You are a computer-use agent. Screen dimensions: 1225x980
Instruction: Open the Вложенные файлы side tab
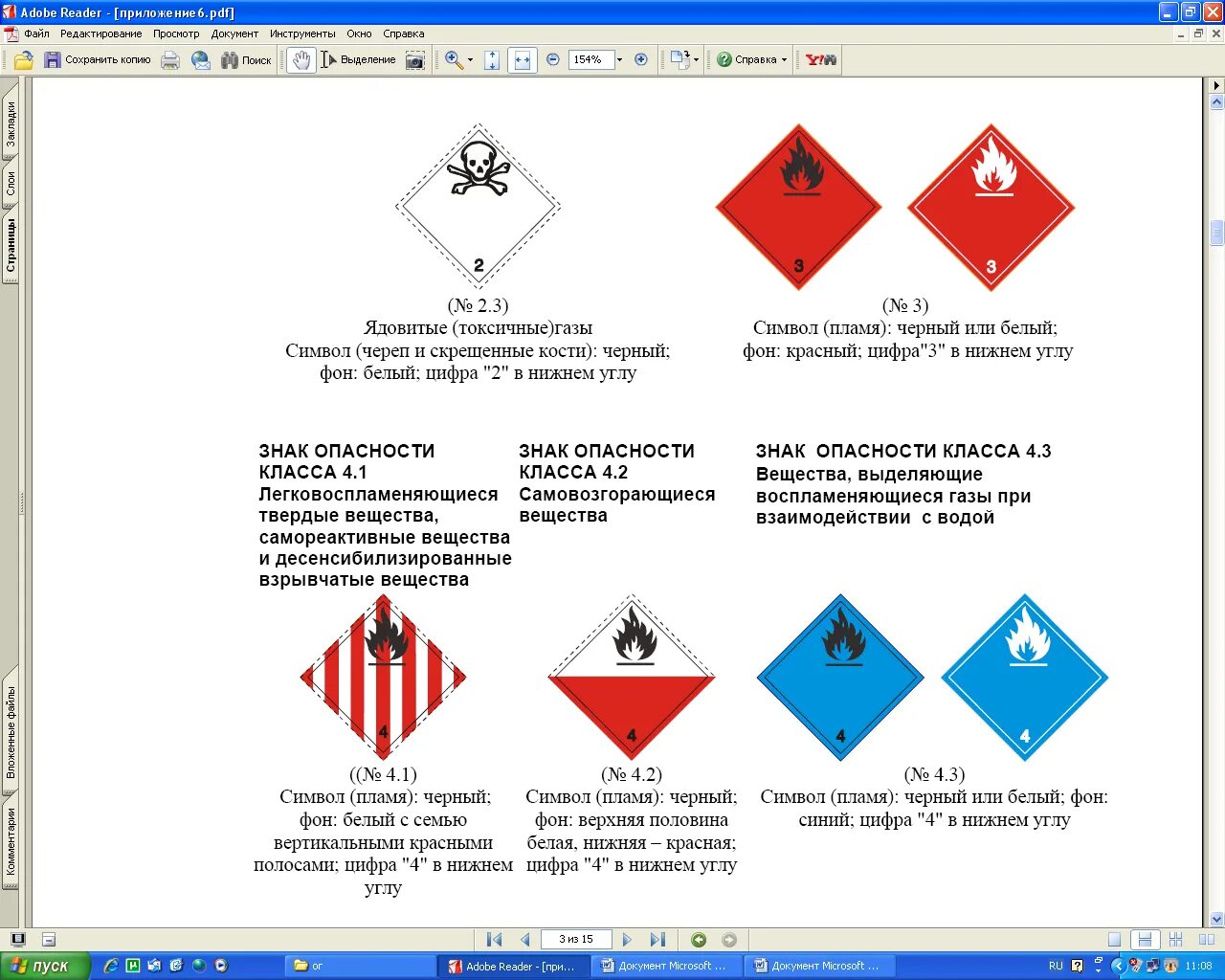(x=10, y=730)
